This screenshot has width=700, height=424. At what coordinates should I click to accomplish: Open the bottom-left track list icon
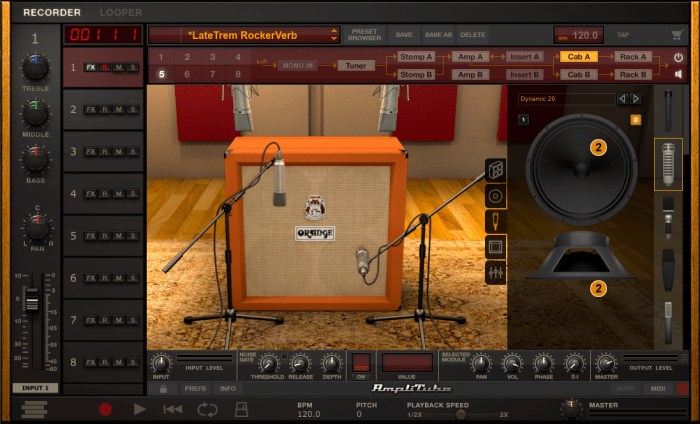point(34,409)
